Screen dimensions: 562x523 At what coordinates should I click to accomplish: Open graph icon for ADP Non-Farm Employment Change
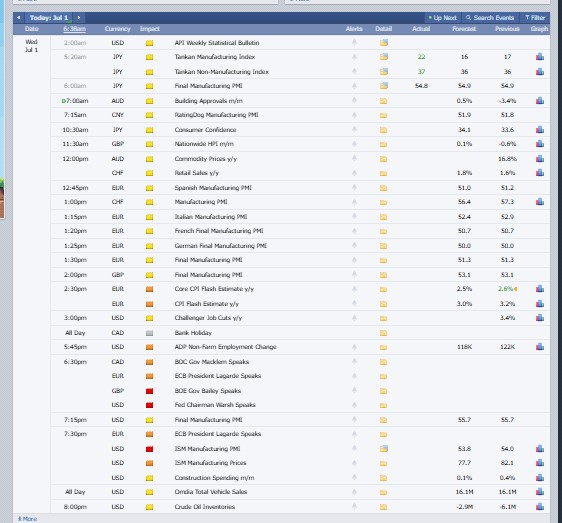[x=540, y=347]
